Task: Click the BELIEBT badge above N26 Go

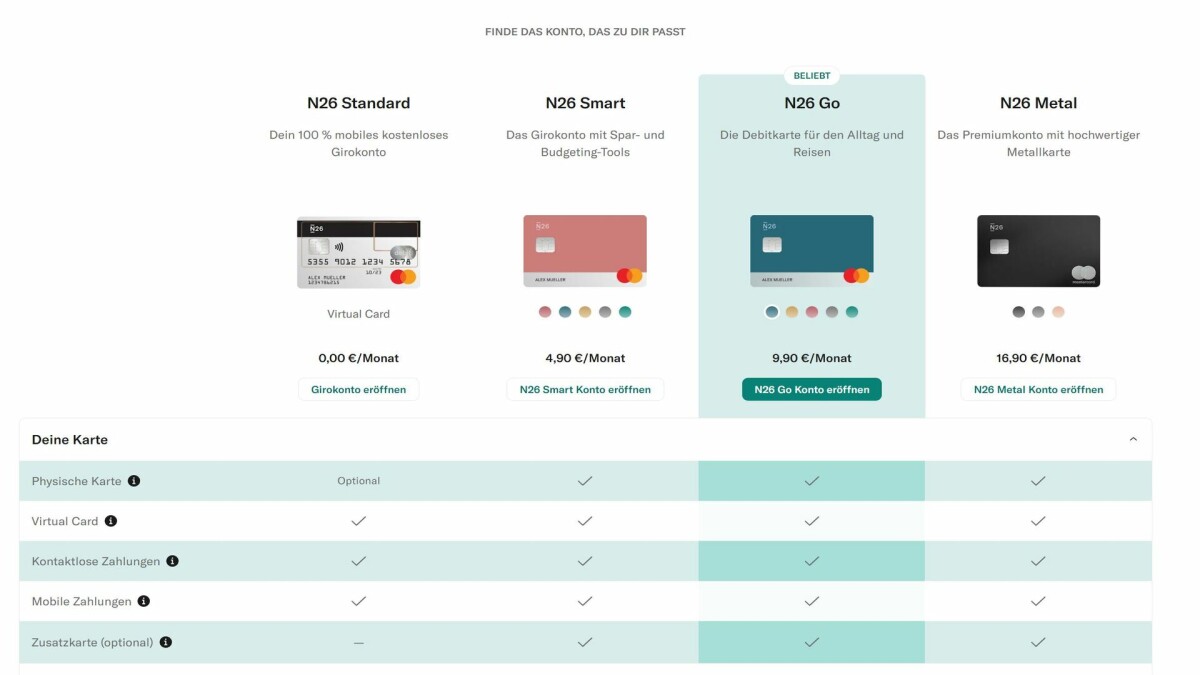Action: tap(812, 75)
